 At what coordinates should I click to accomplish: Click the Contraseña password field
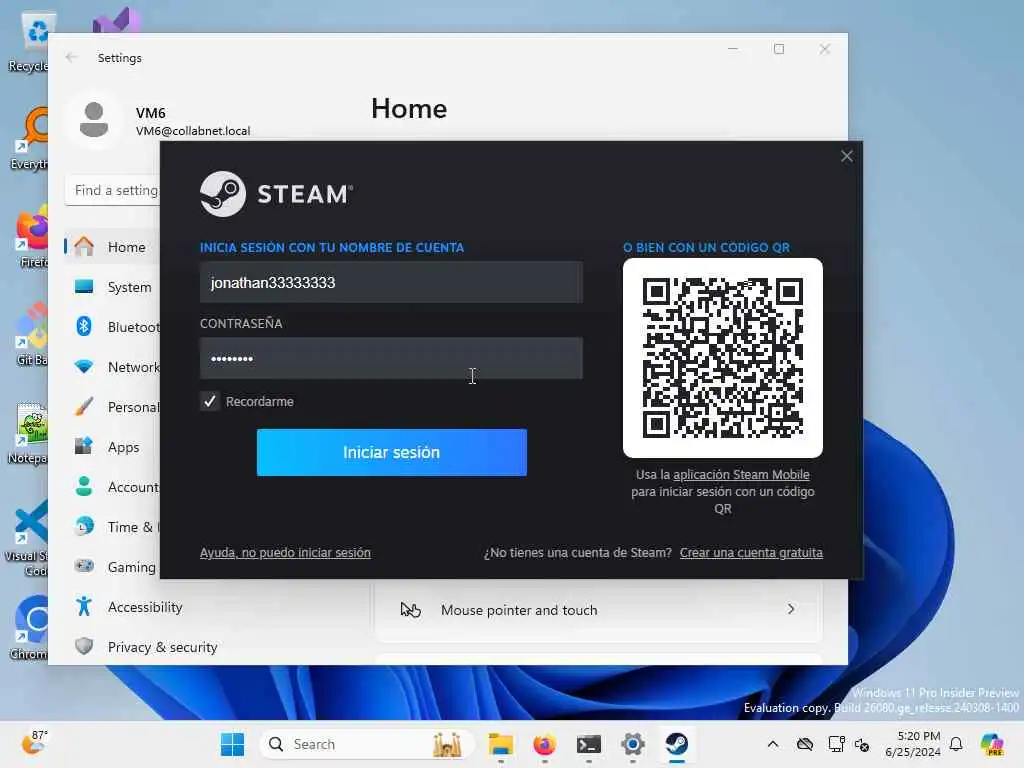(391, 358)
